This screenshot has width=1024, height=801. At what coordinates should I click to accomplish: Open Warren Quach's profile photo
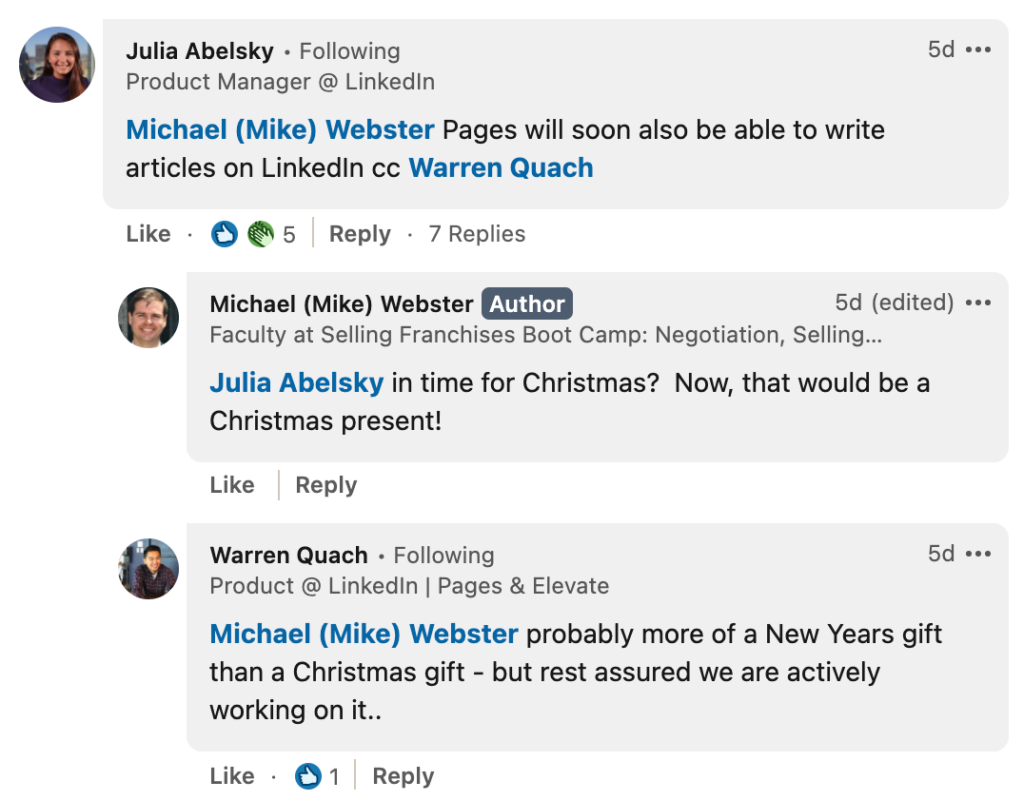[x=148, y=569]
